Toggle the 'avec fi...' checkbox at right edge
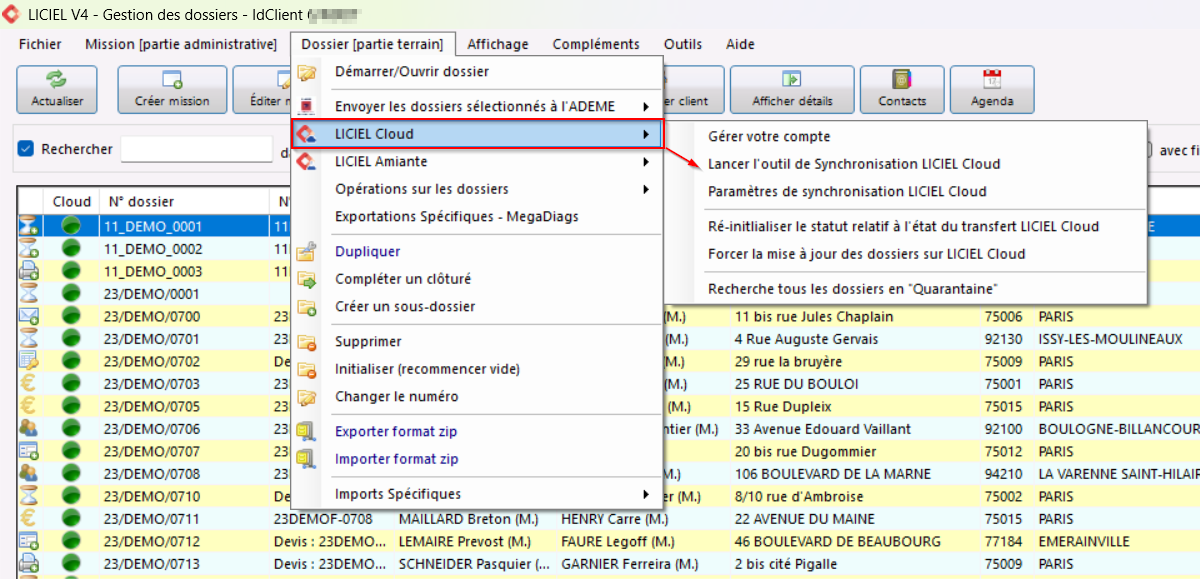This screenshot has height=579, width=1200. 1152,149
